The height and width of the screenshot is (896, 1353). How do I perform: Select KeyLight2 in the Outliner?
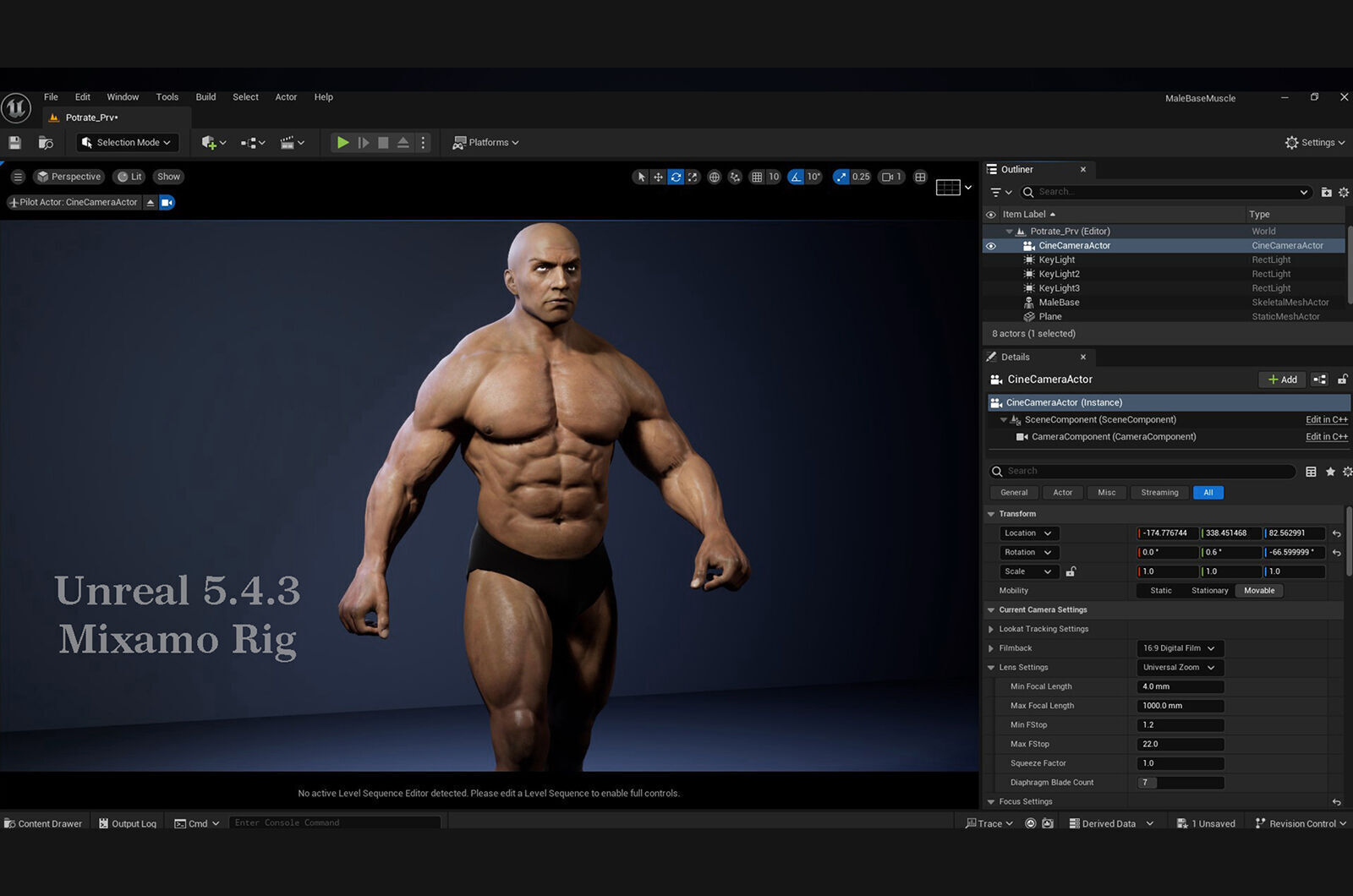[1059, 274]
